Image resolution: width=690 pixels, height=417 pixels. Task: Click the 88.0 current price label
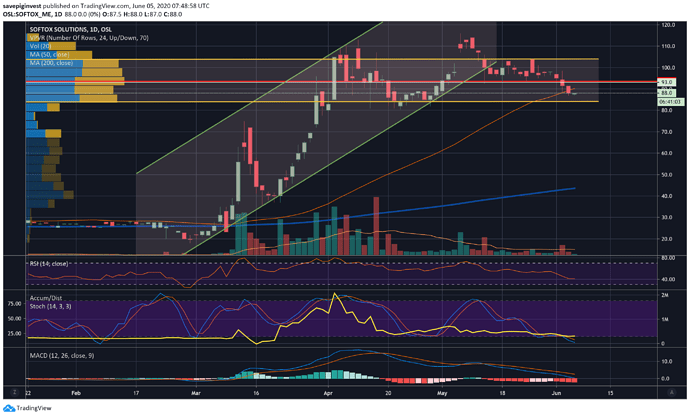tap(666, 93)
